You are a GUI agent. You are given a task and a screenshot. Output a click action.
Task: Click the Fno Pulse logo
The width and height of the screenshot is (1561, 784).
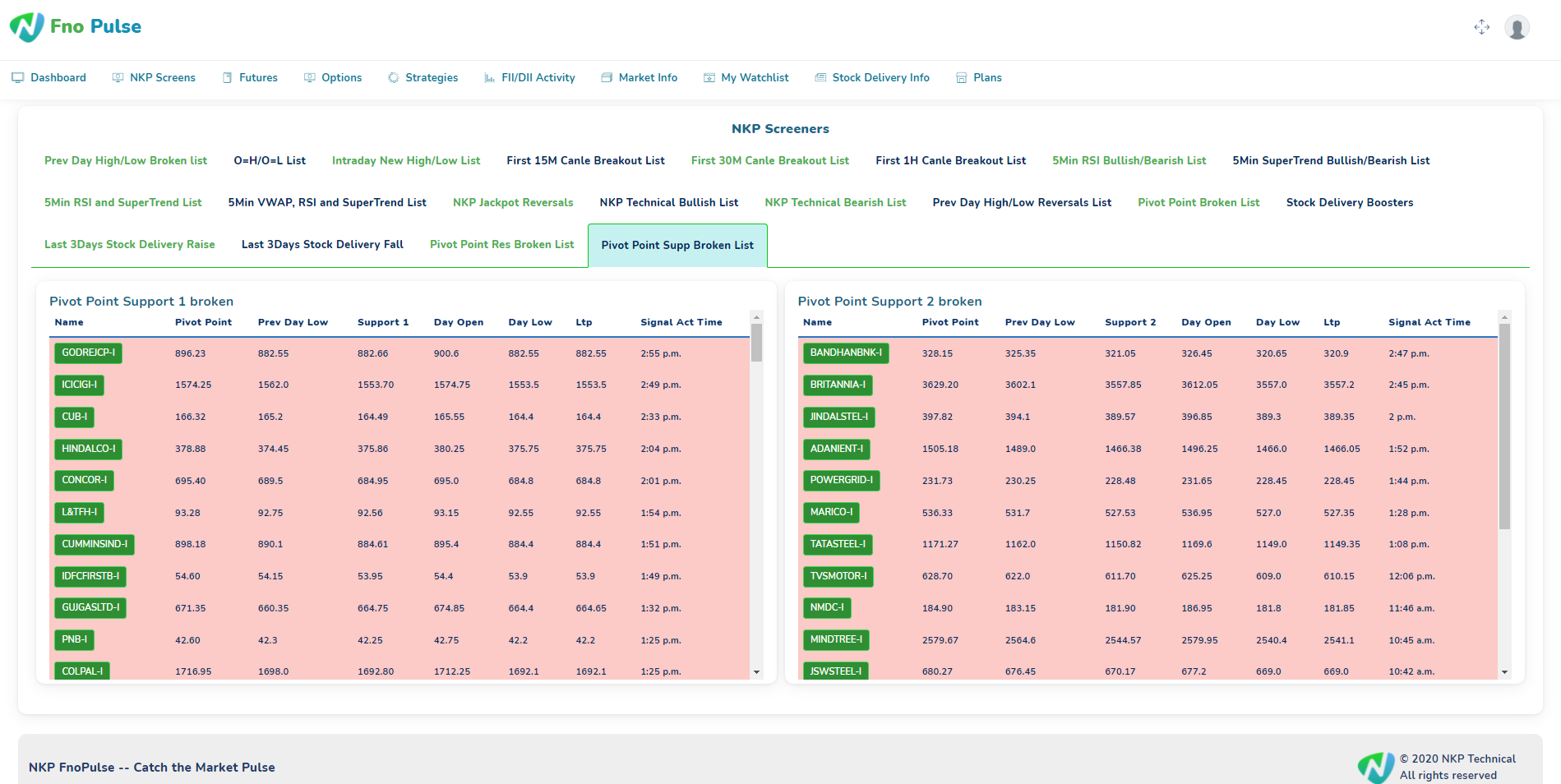click(27, 27)
